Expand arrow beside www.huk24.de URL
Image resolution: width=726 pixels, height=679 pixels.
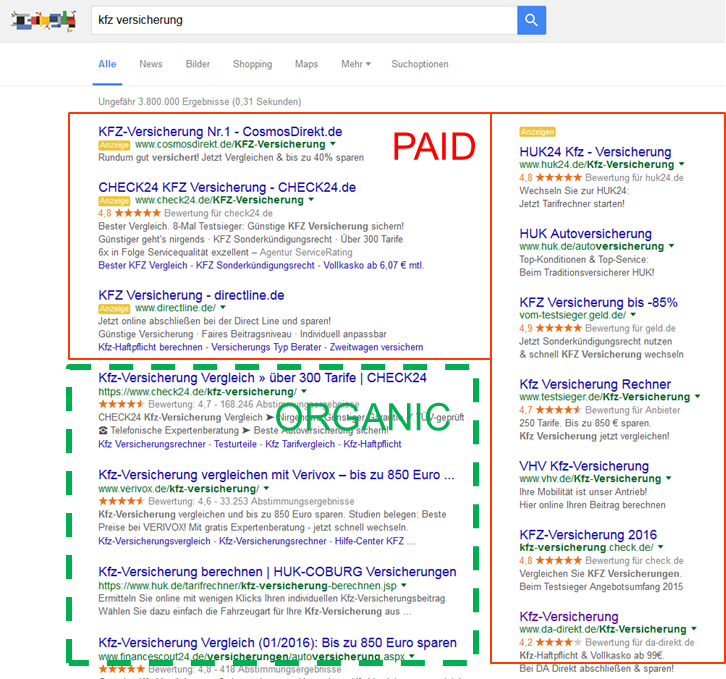pos(682,164)
